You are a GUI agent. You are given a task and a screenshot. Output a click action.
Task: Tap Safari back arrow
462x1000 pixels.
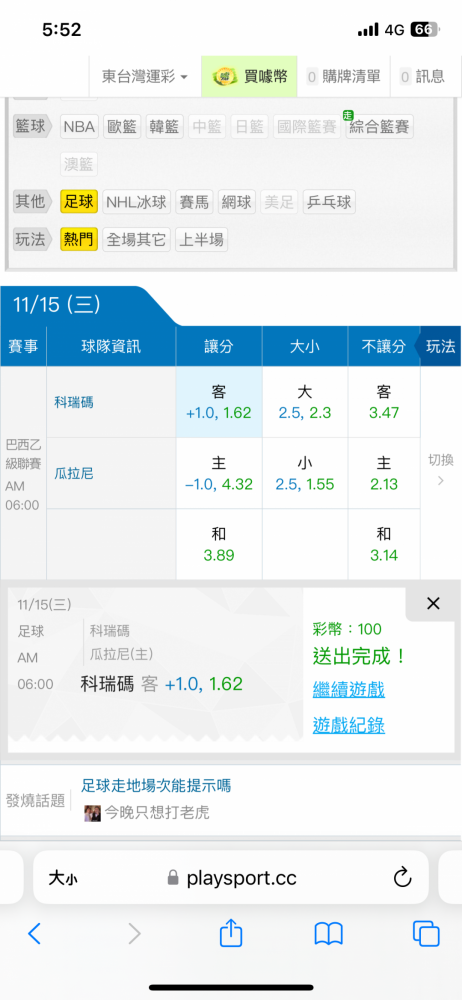[x=34, y=934]
